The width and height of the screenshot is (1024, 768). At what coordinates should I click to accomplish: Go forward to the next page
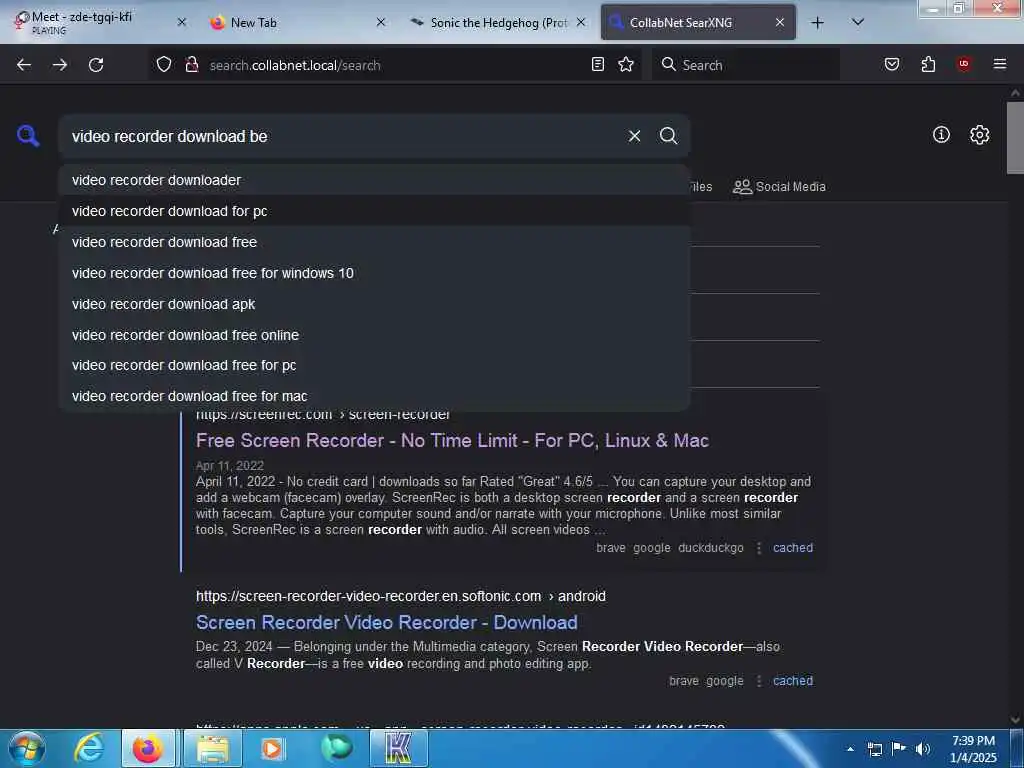coord(60,65)
